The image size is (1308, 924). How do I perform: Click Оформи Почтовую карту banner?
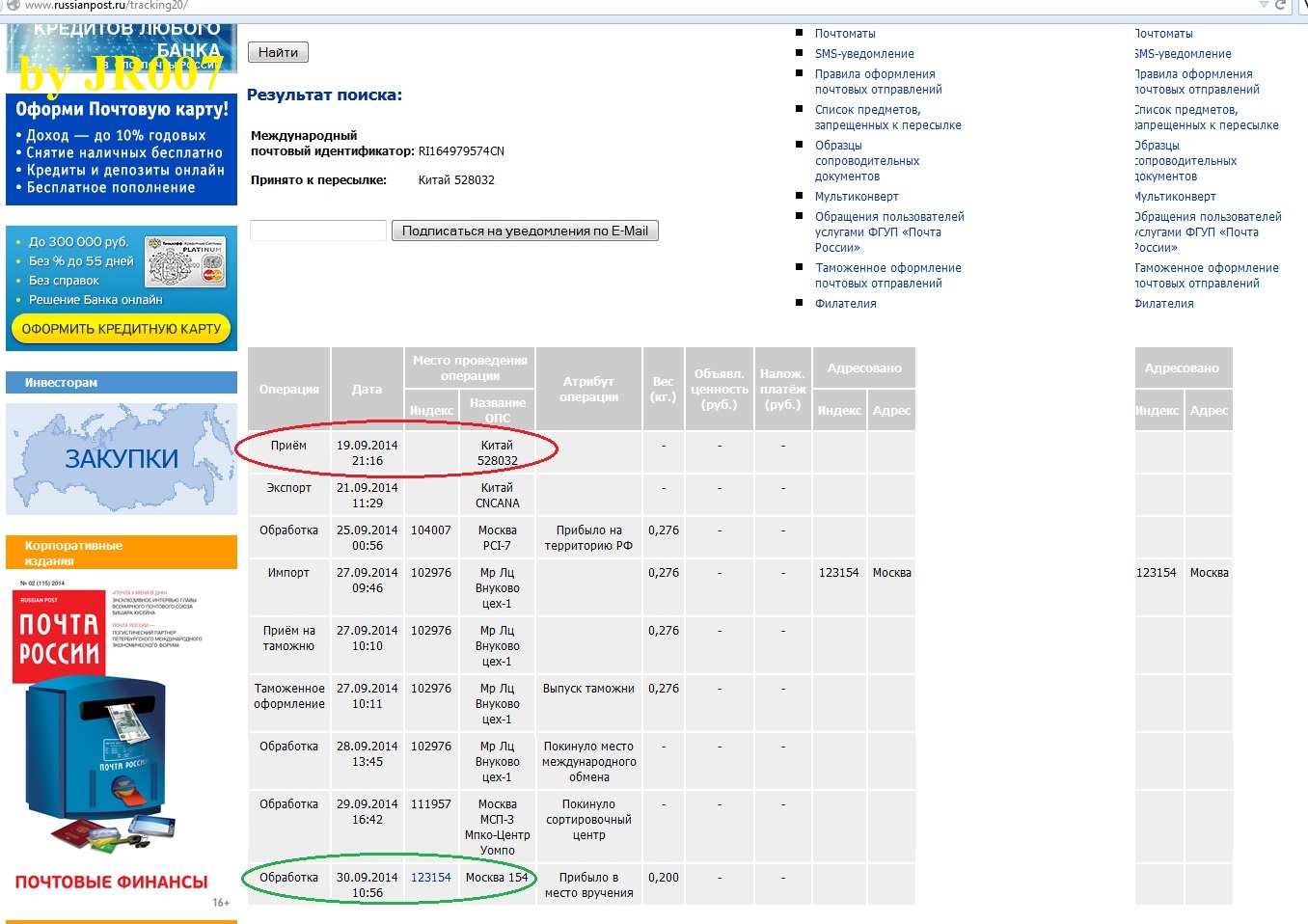coord(122,149)
